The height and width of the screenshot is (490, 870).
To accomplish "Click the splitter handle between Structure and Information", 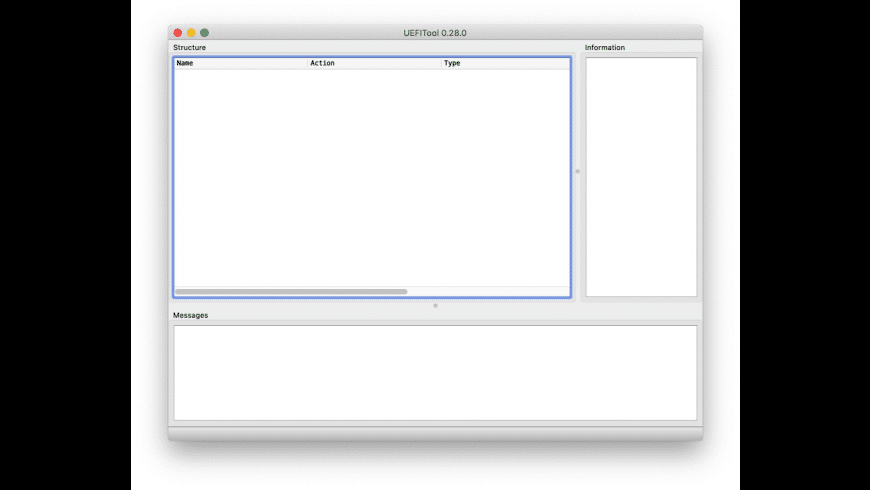I will (x=578, y=171).
